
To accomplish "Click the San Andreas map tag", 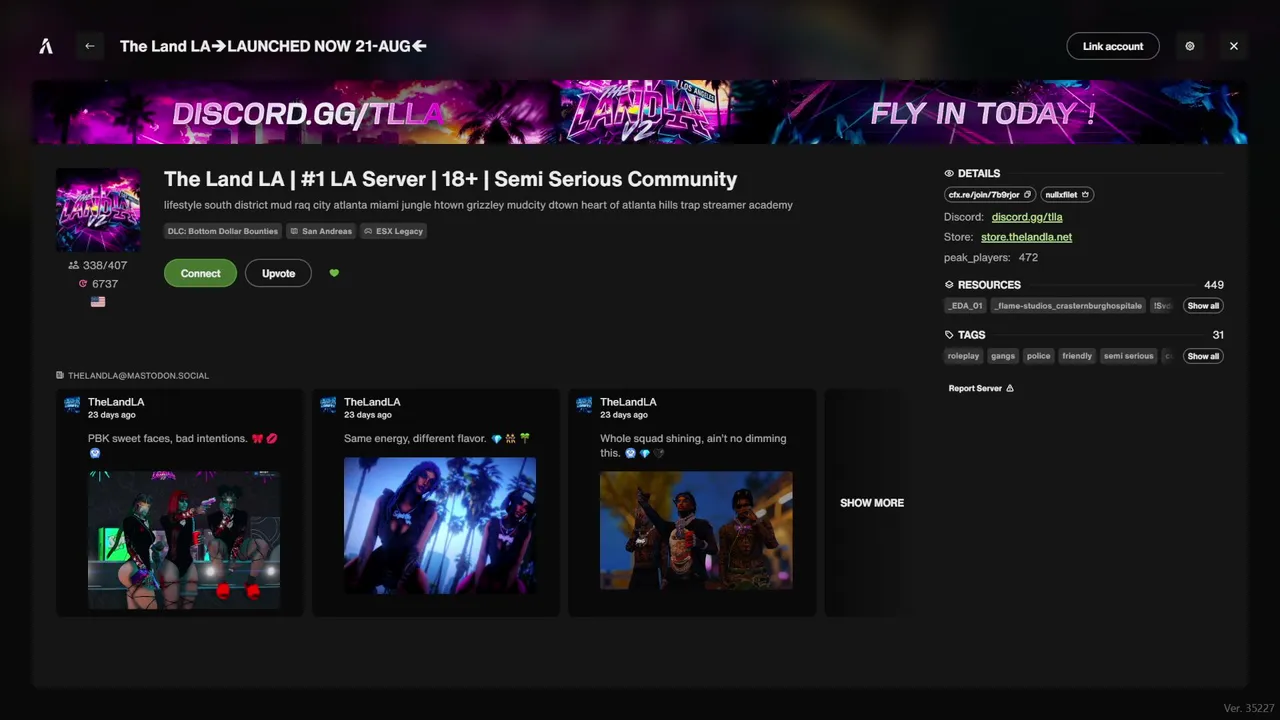I will pyautogui.click(x=322, y=231).
